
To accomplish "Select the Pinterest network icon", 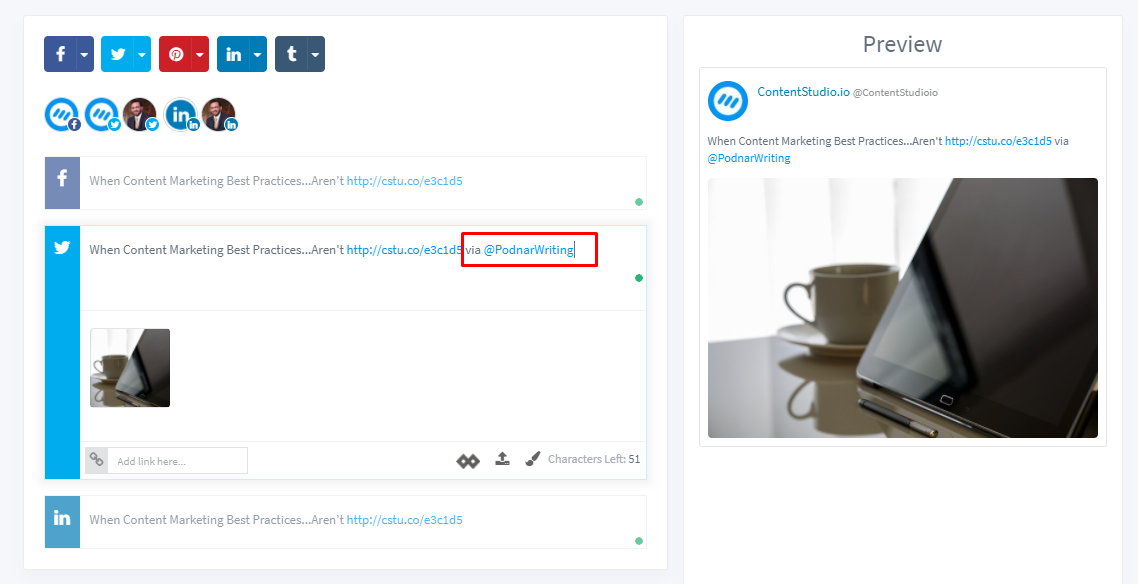I will (x=177, y=53).
